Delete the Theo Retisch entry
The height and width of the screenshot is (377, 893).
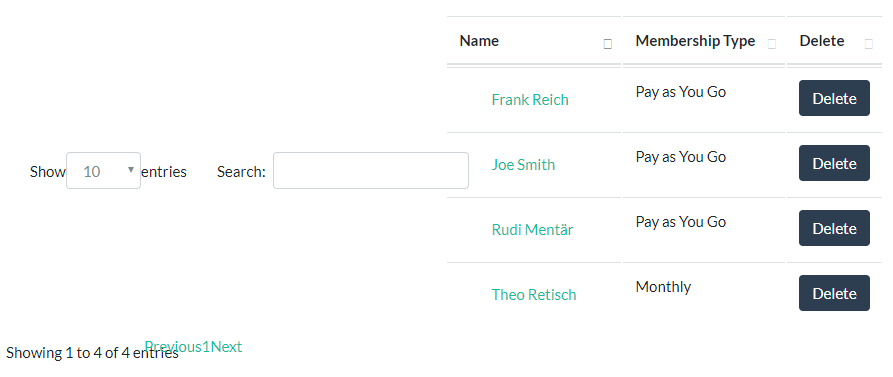(834, 293)
